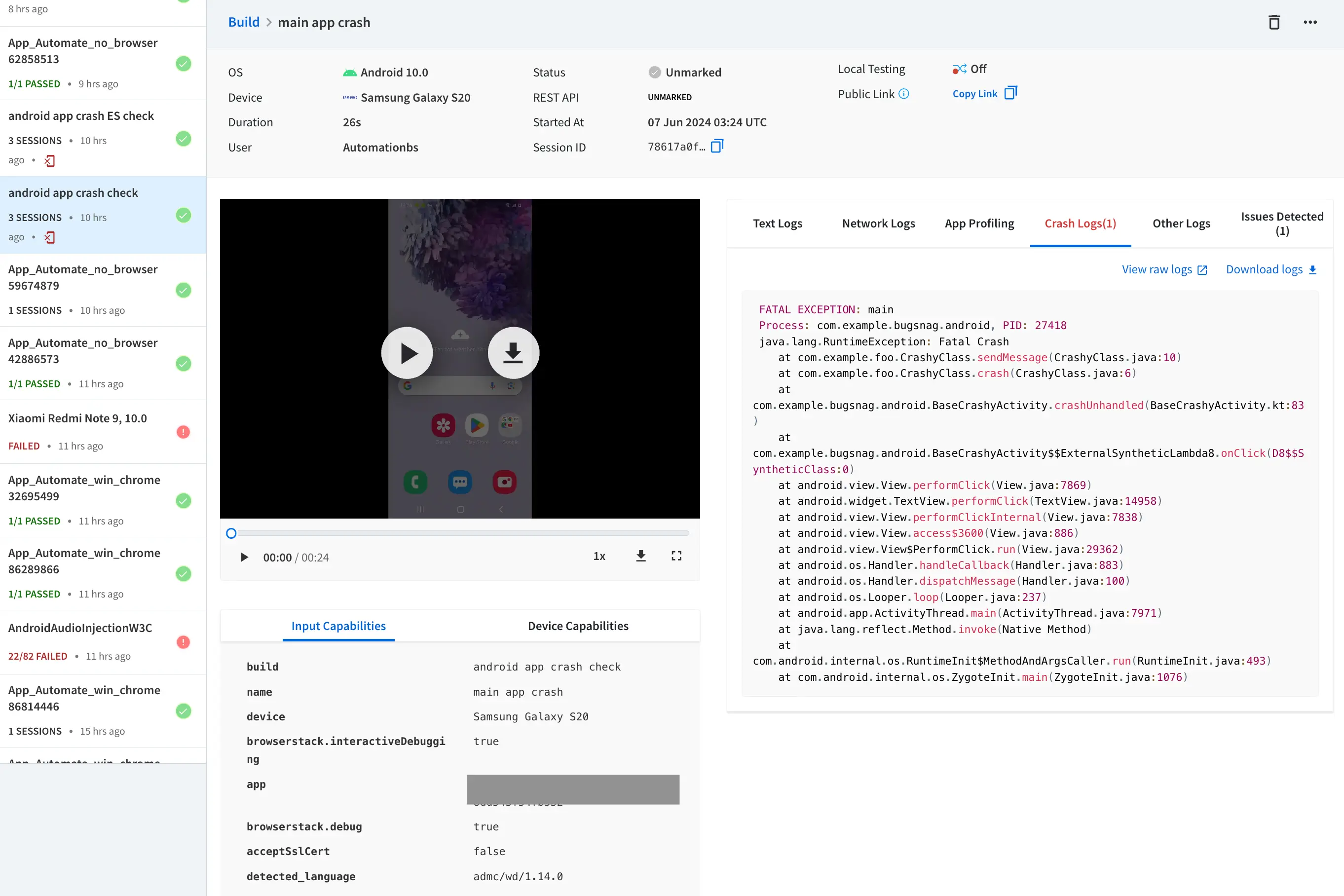Enter fullscreen video mode

(676, 556)
